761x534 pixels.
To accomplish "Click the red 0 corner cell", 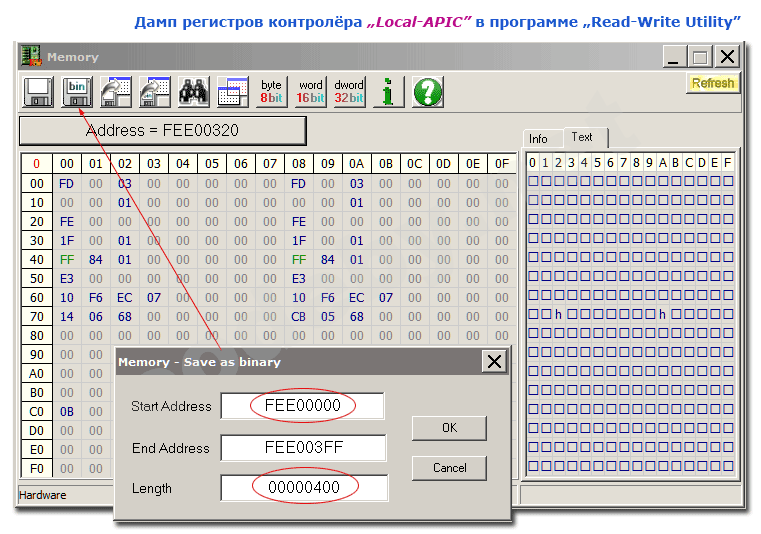I will pyautogui.click(x=37, y=164).
